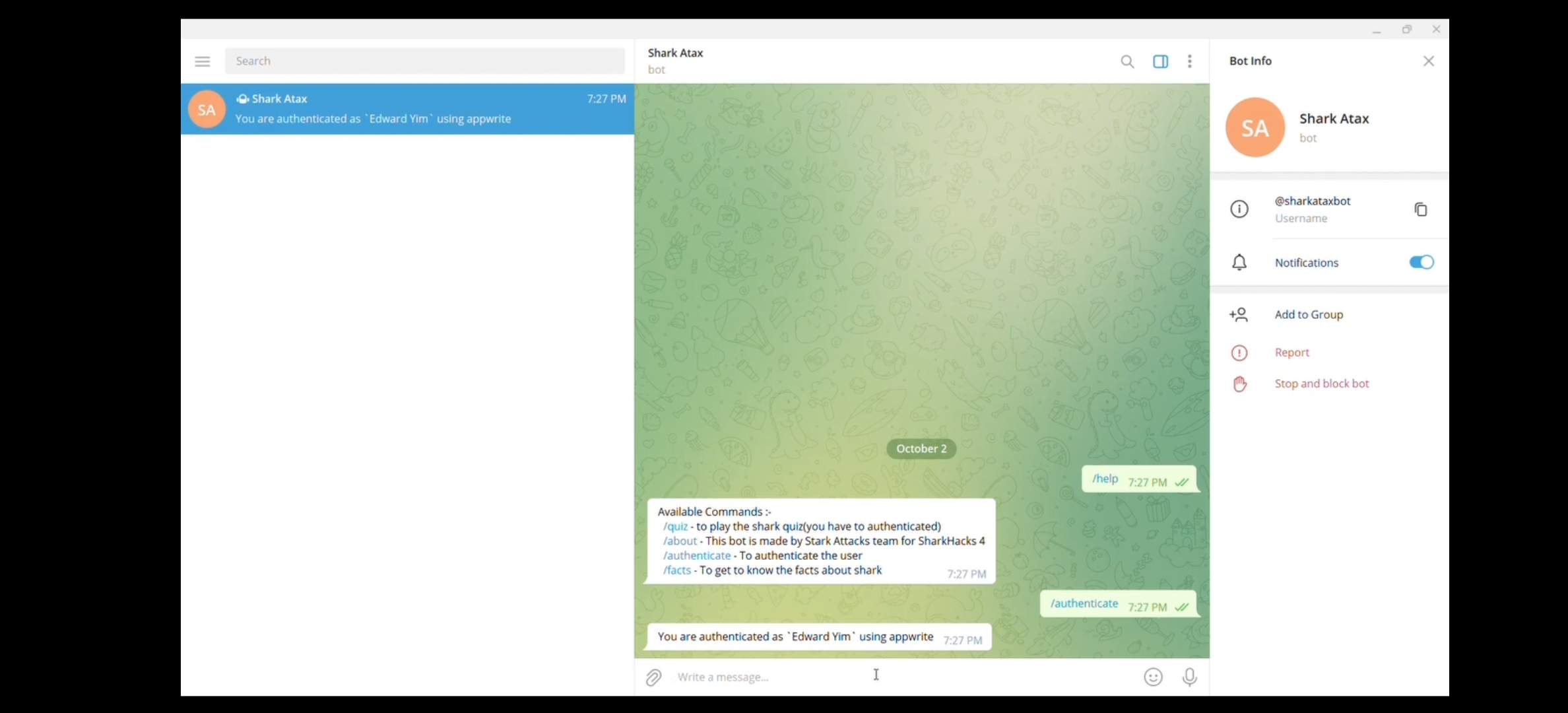Report this bot
Screen dimensions: 1568x713
click(x=1291, y=353)
